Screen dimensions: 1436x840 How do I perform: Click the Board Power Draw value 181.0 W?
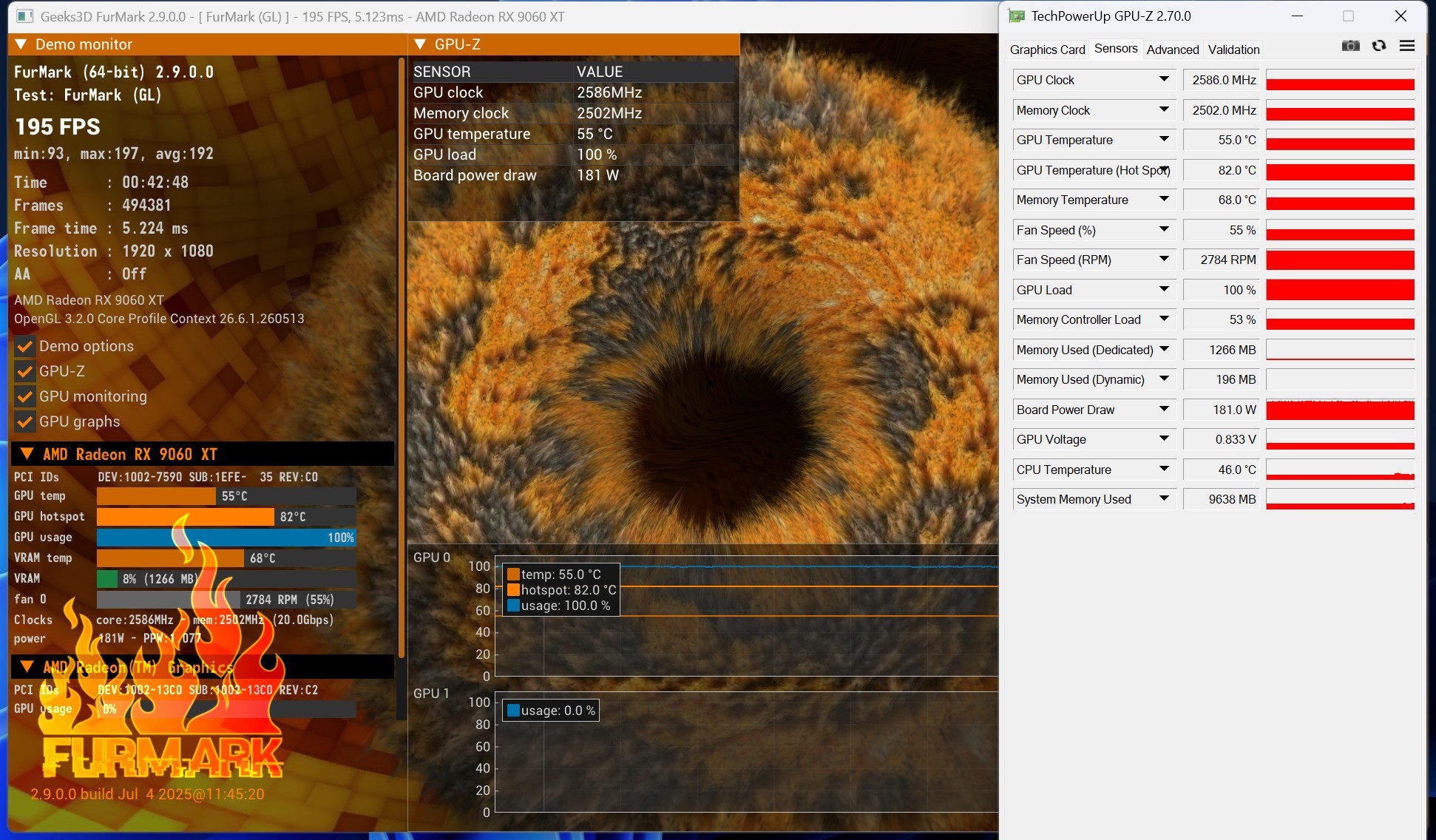tap(1222, 410)
